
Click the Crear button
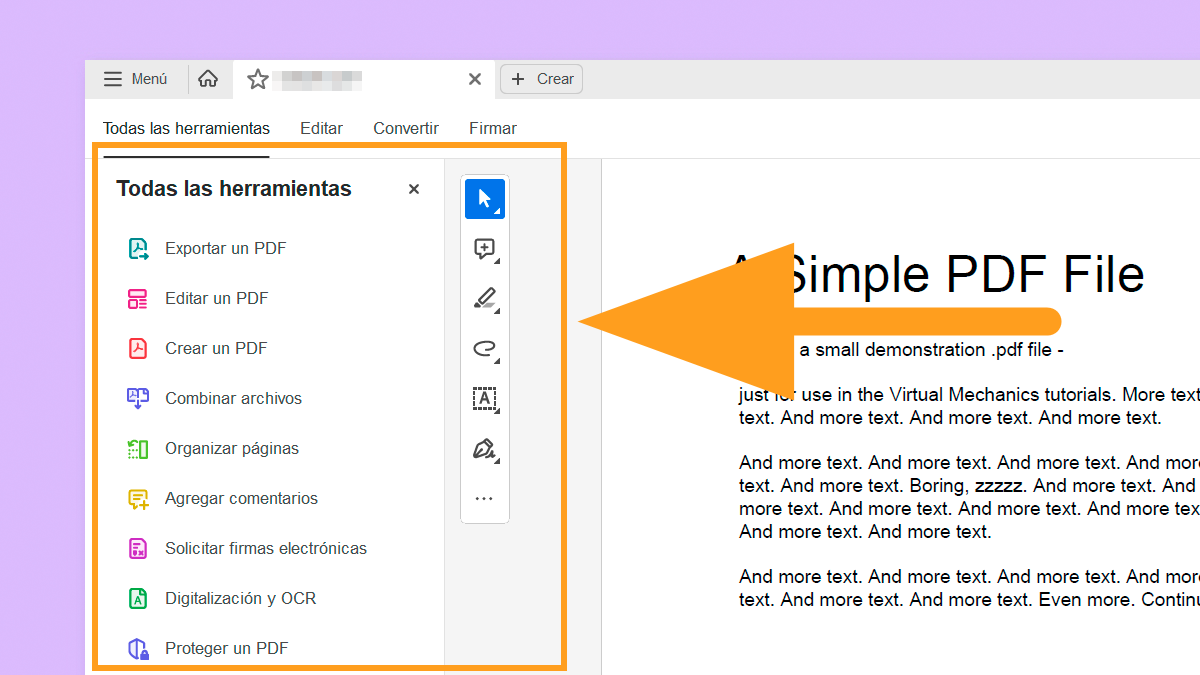tap(541, 78)
